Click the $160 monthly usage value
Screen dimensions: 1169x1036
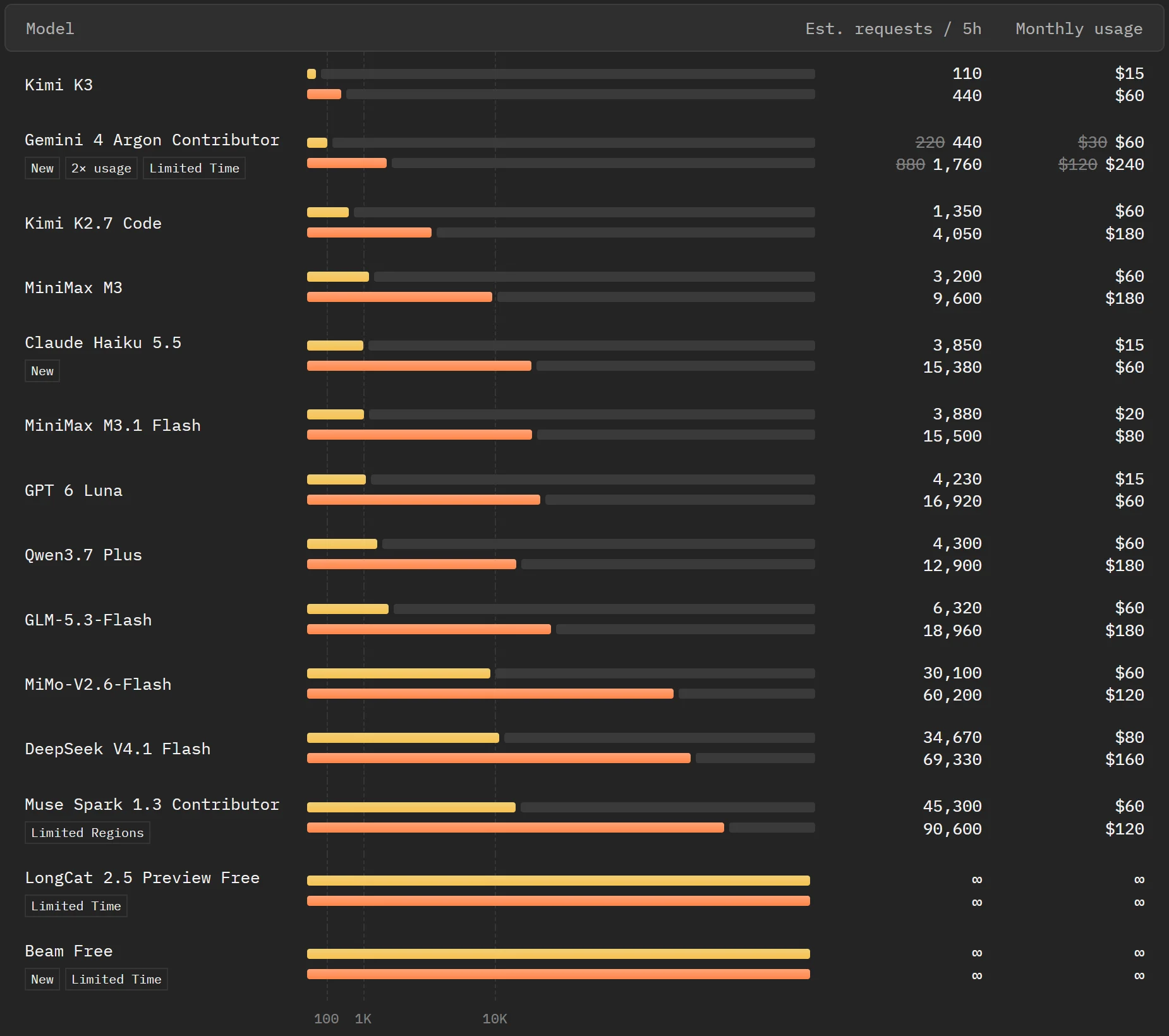[1125, 759]
